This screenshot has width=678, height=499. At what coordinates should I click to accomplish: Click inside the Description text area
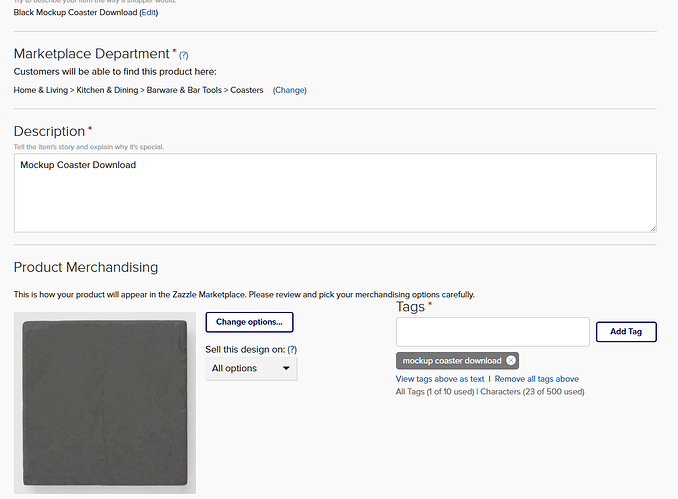(335, 193)
